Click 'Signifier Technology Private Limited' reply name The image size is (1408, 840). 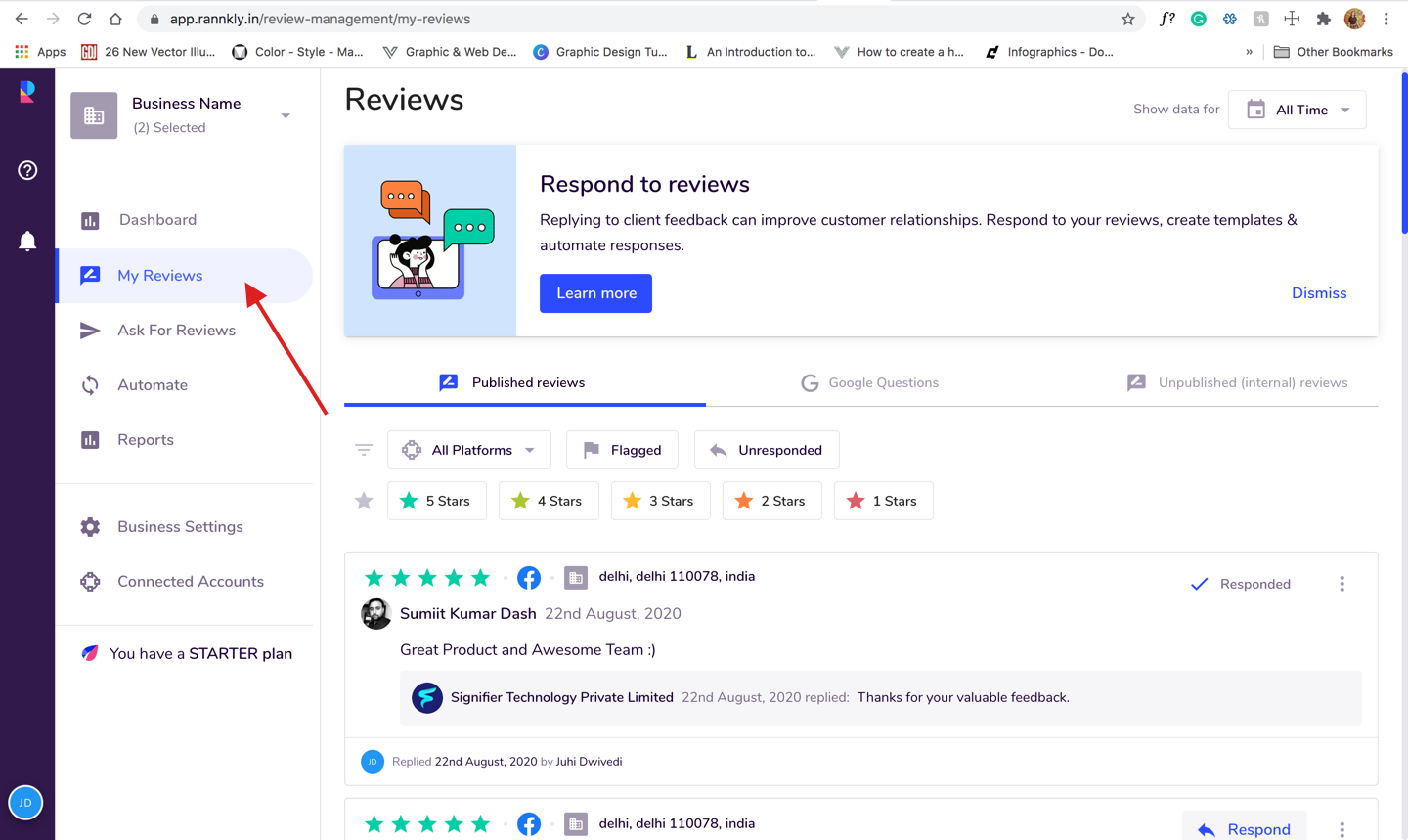coord(562,697)
